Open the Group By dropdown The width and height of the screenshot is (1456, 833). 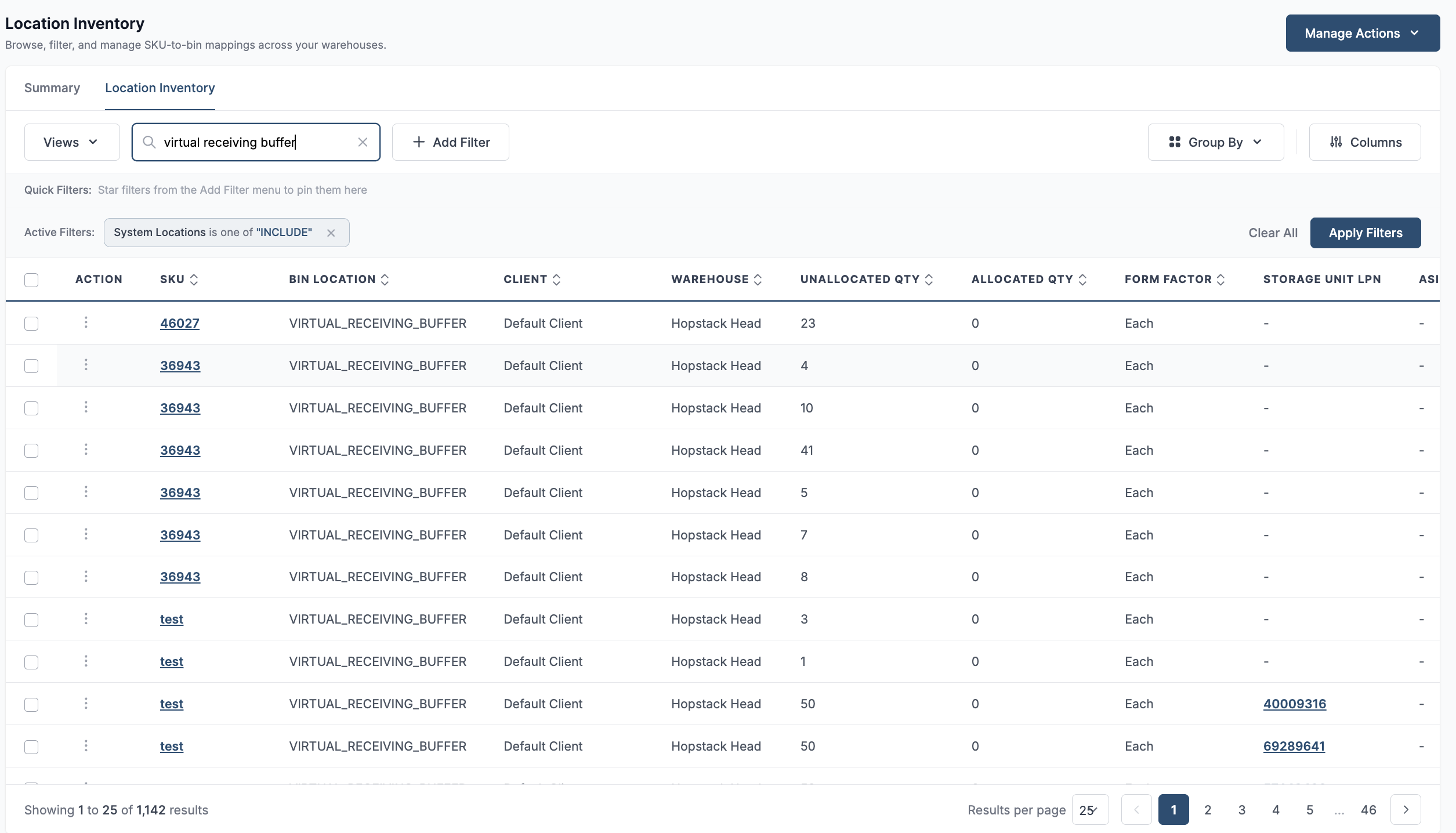tap(1215, 142)
